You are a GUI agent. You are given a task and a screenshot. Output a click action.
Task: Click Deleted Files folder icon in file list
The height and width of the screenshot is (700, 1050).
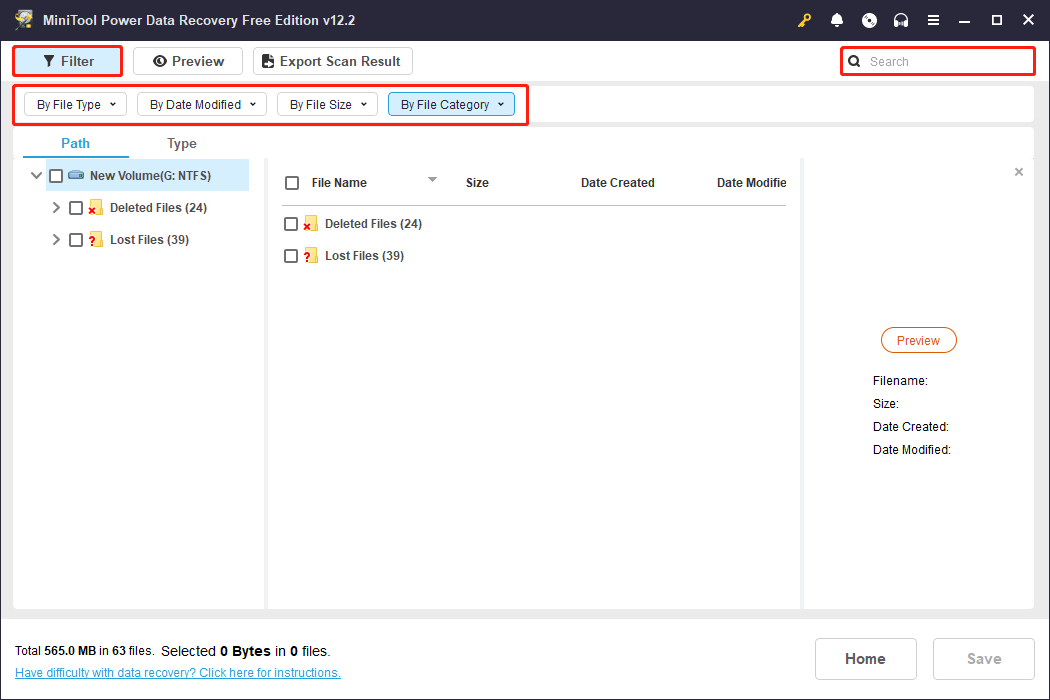(x=311, y=224)
